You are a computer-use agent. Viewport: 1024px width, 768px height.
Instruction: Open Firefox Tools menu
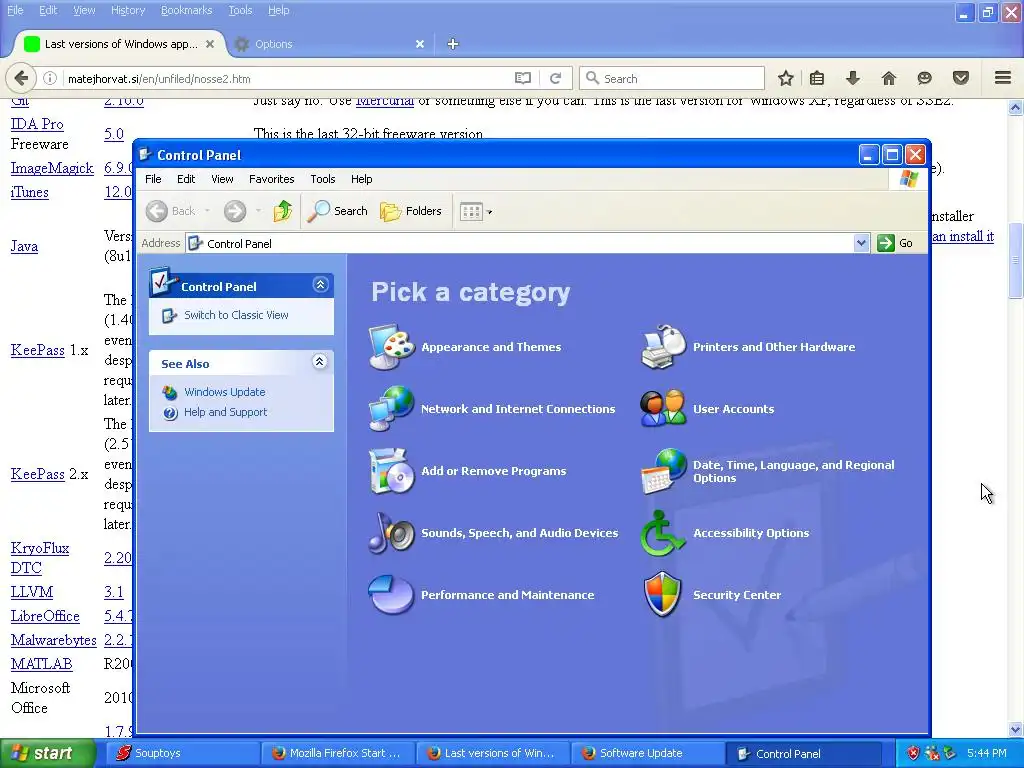[240, 10]
